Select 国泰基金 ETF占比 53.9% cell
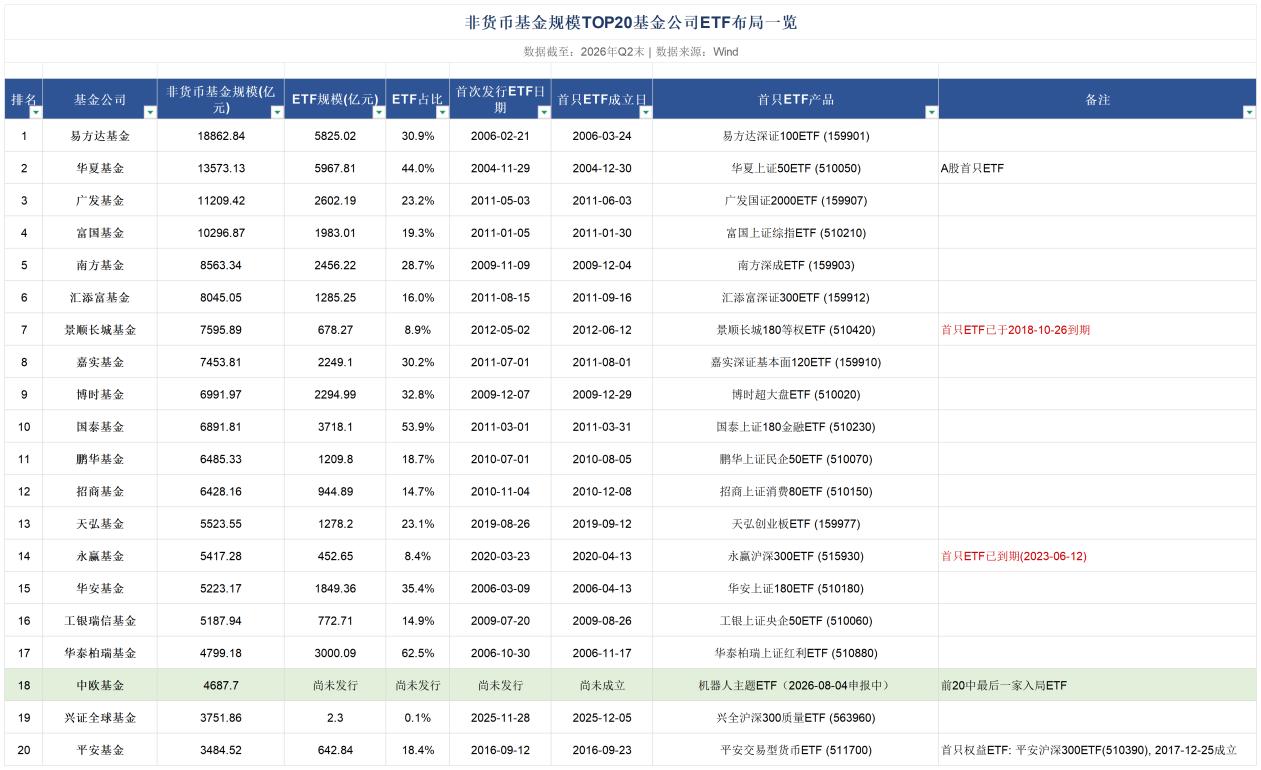This screenshot has width=1261, height=770. tap(418, 427)
